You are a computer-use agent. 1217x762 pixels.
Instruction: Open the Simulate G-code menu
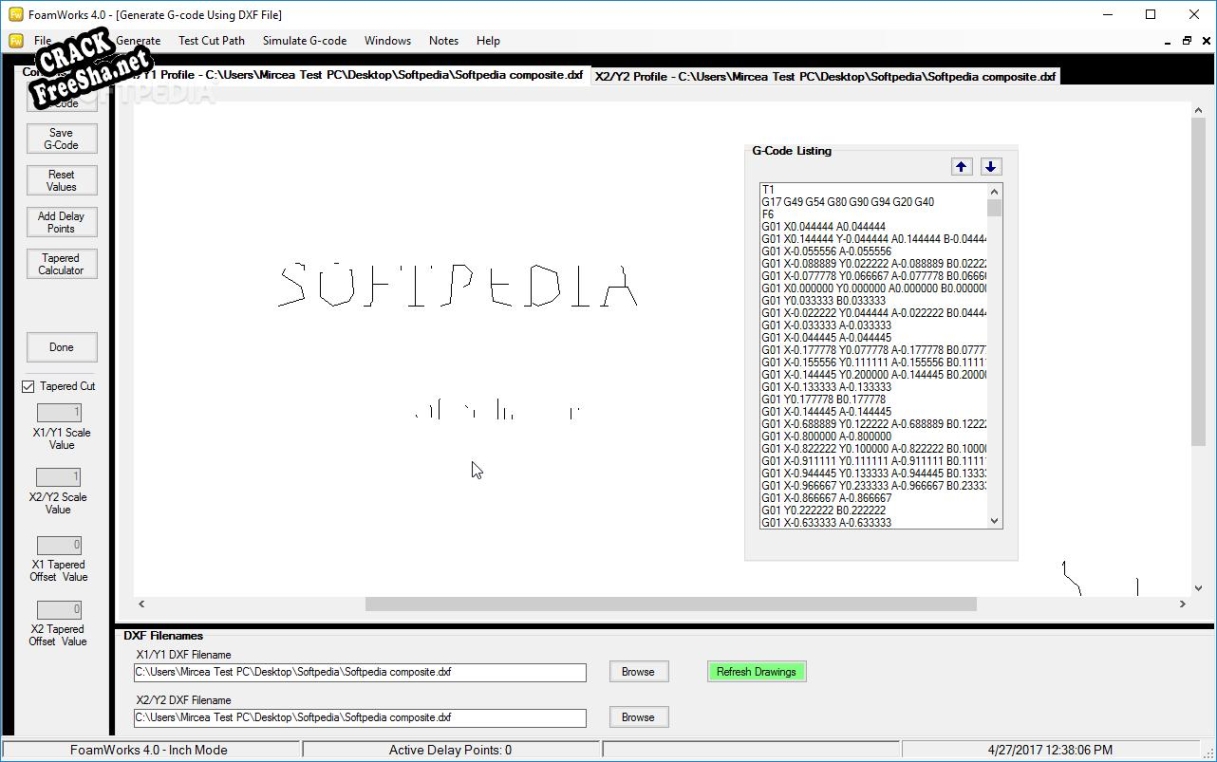304,41
